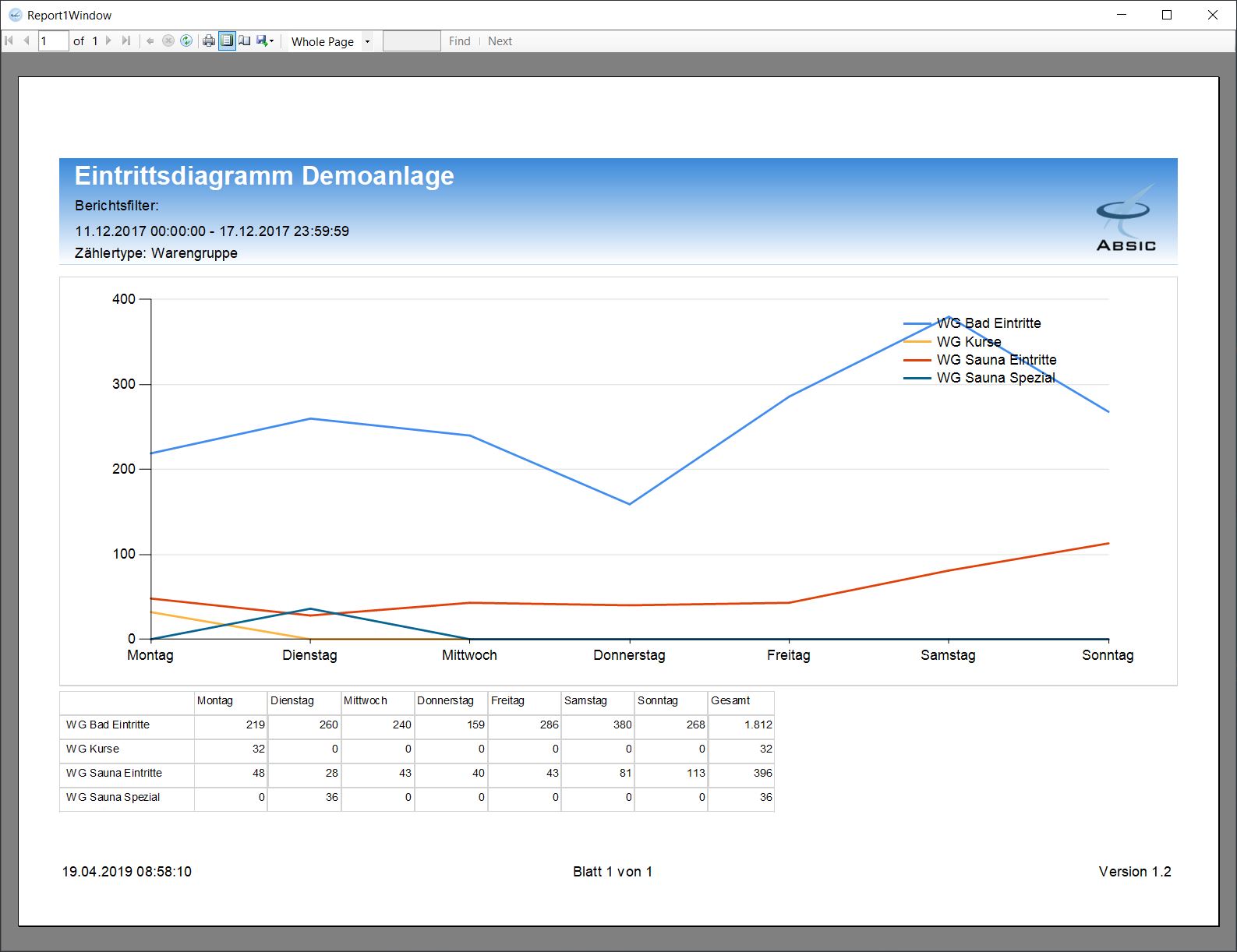Click the current page number field
The image size is (1237, 952).
pyautogui.click(x=53, y=41)
